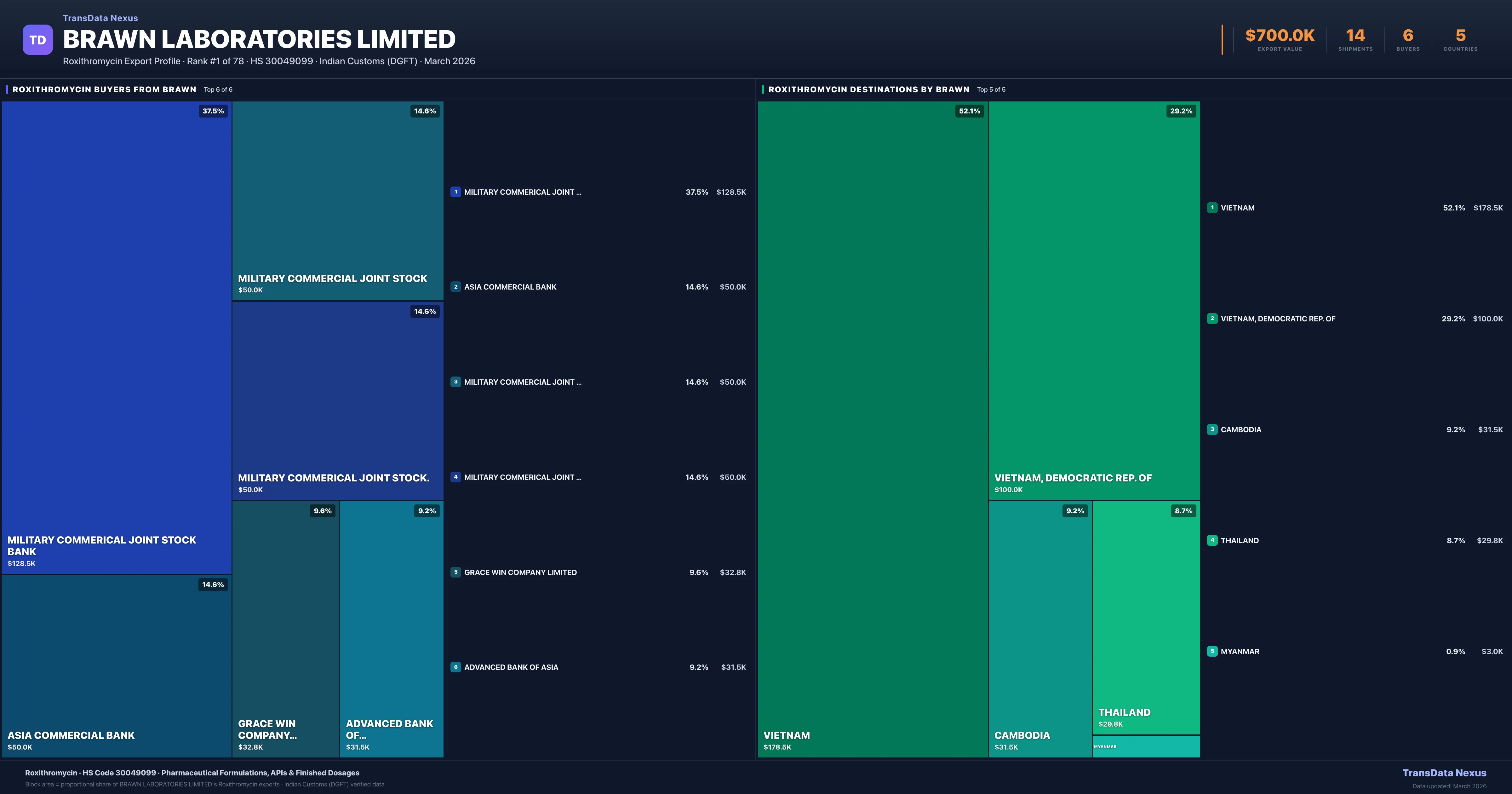Click TransDataNexus footer brand link
Image resolution: width=1512 pixels, height=794 pixels.
pos(1444,773)
